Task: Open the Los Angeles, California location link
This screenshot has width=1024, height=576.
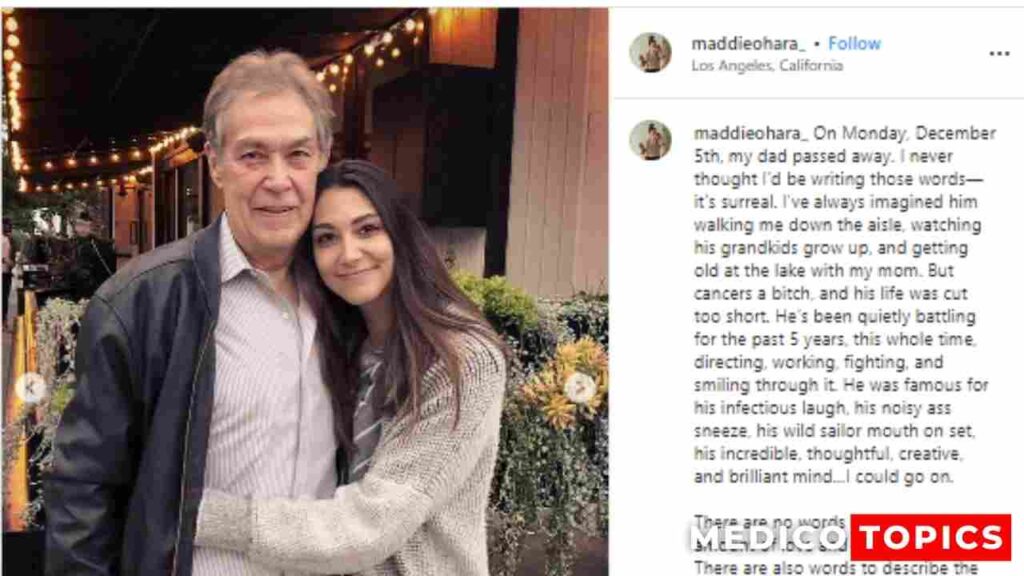Action: [x=767, y=66]
